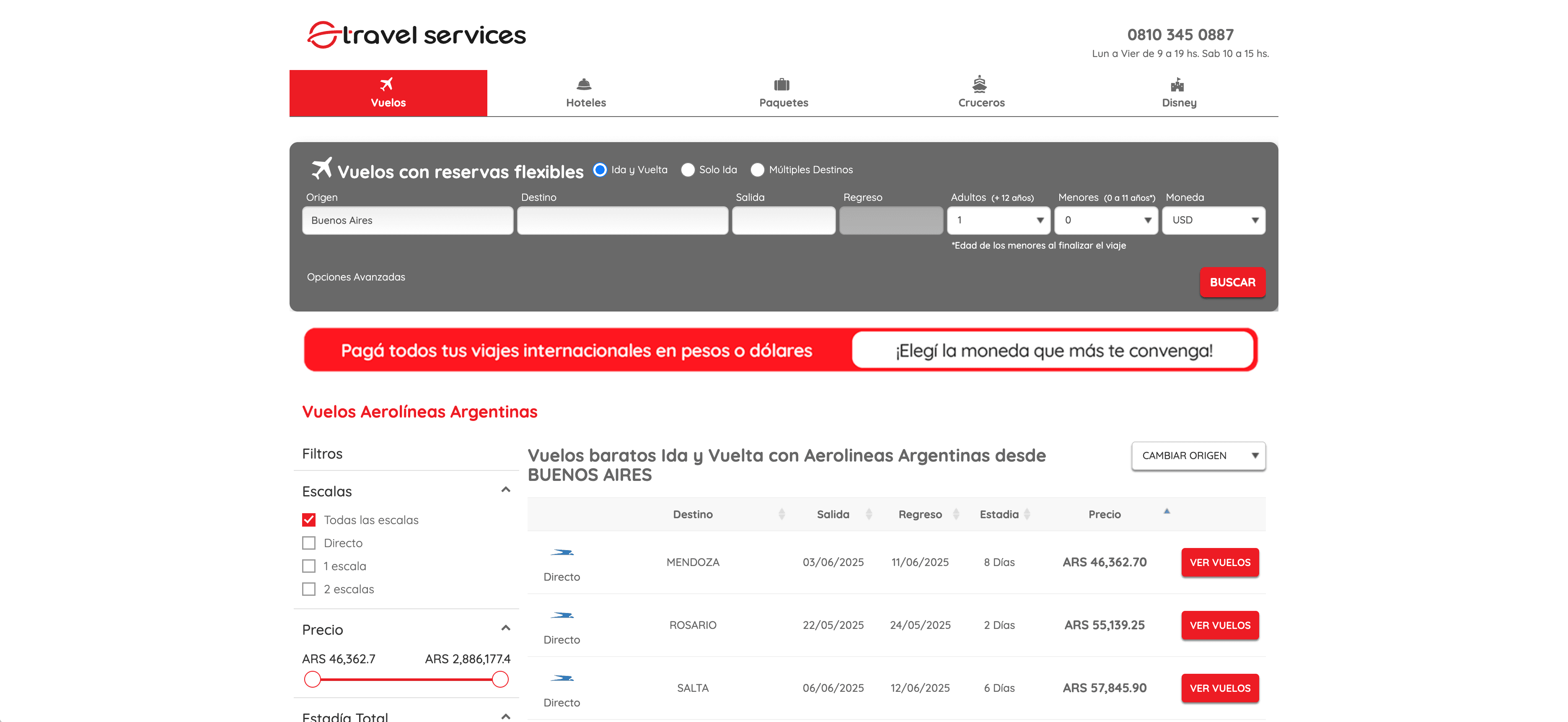Click the hotel bell icon
1568x722 pixels.
click(584, 84)
